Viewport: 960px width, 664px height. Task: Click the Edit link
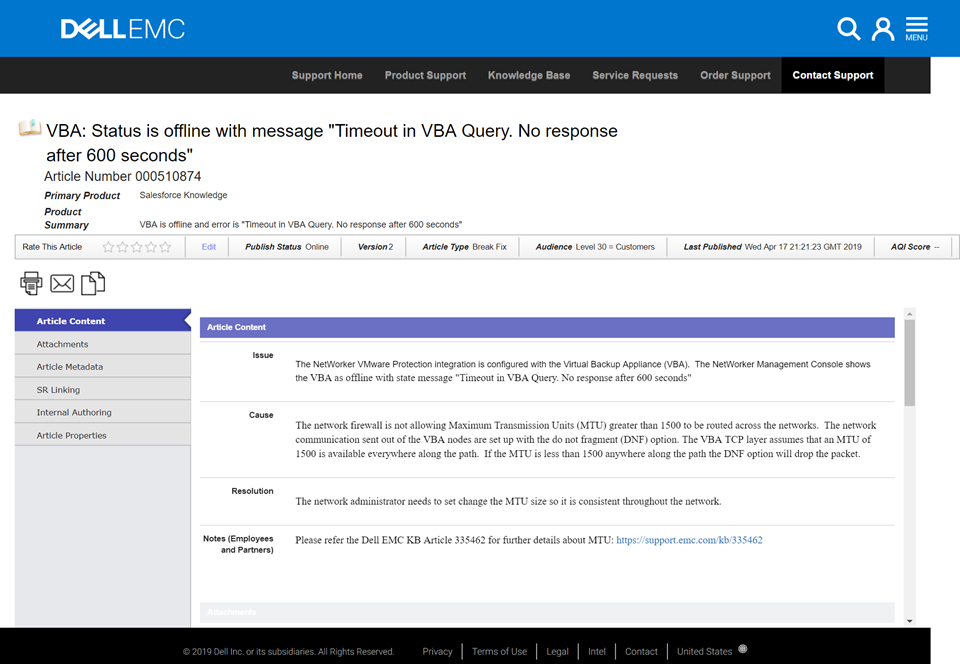pyautogui.click(x=209, y=247)
